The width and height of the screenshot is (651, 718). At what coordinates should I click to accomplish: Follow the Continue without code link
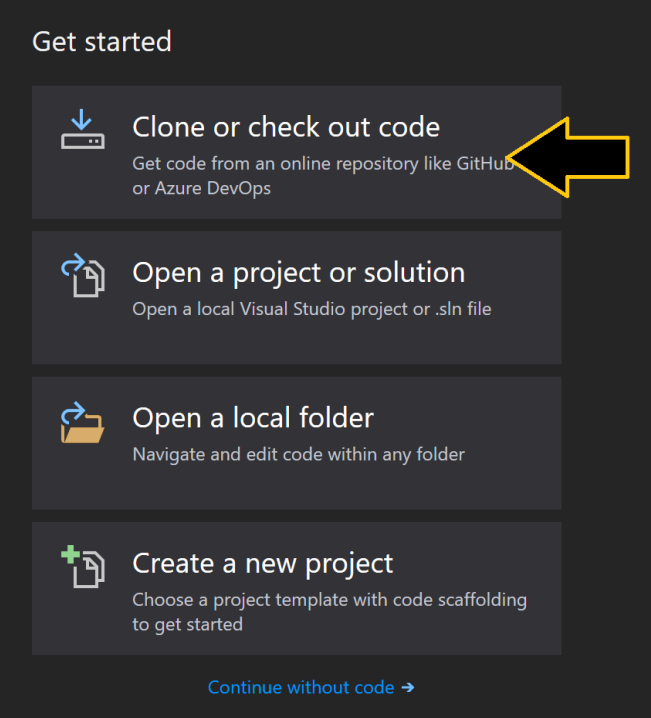300,687
